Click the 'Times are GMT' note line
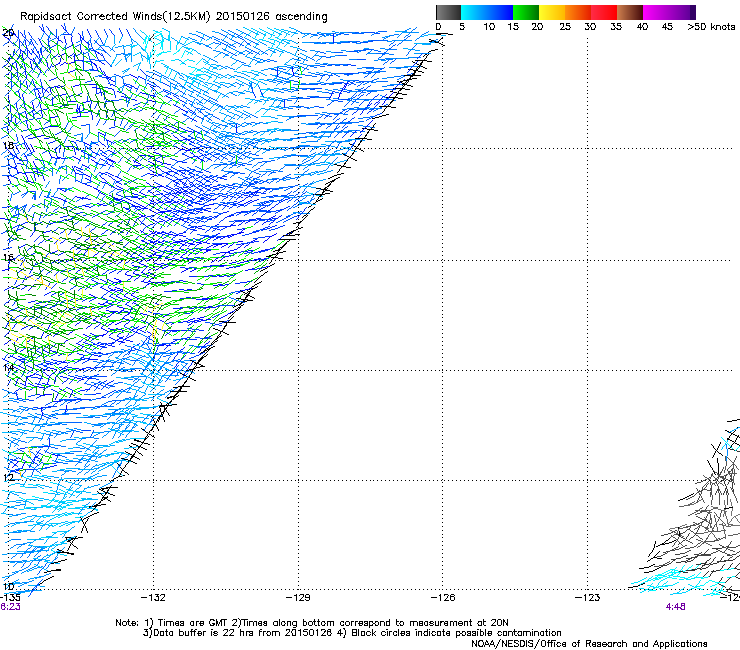Image resolution: width=740 pixels, height=650 pixels. 312,623
